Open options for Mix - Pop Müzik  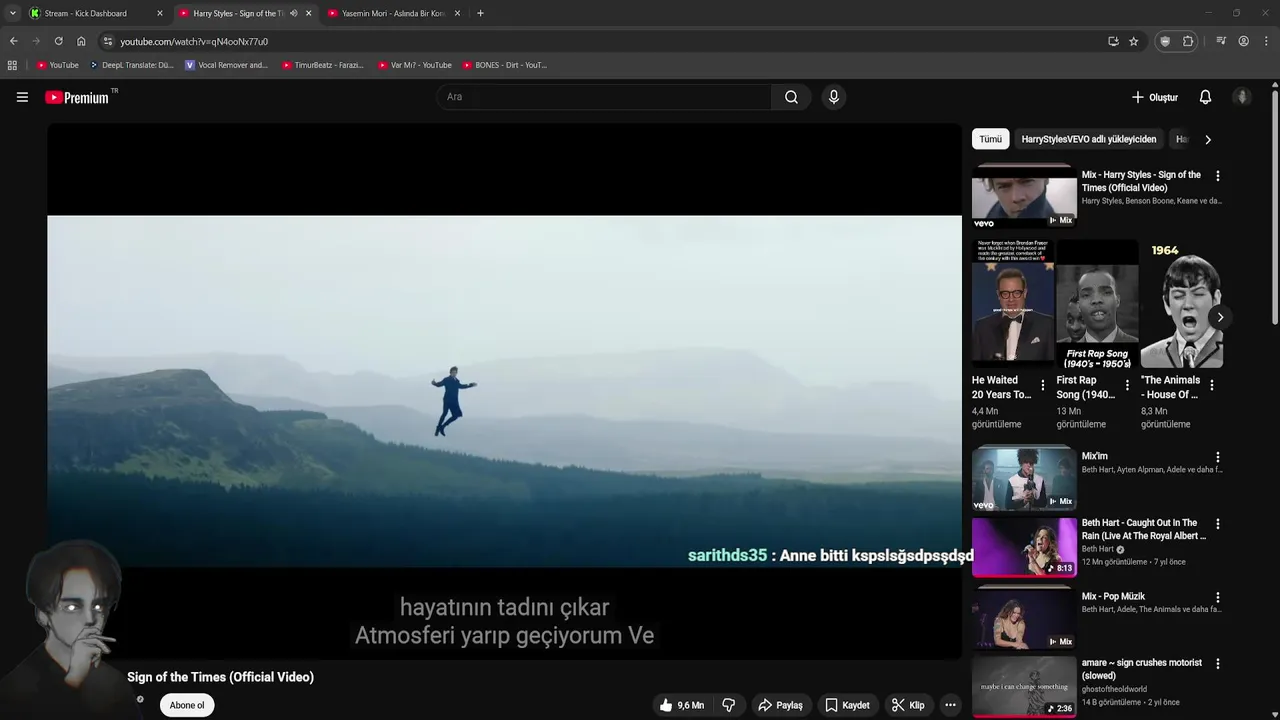(x=1217, y=597)
